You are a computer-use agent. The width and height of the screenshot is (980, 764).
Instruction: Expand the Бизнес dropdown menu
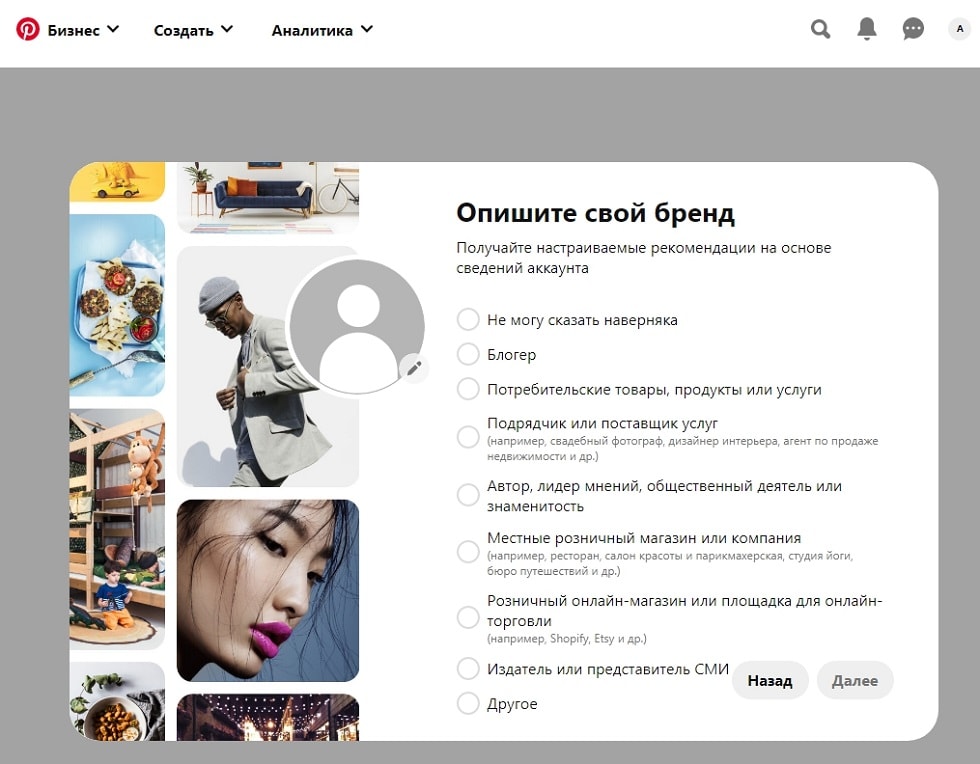(83, 30)
